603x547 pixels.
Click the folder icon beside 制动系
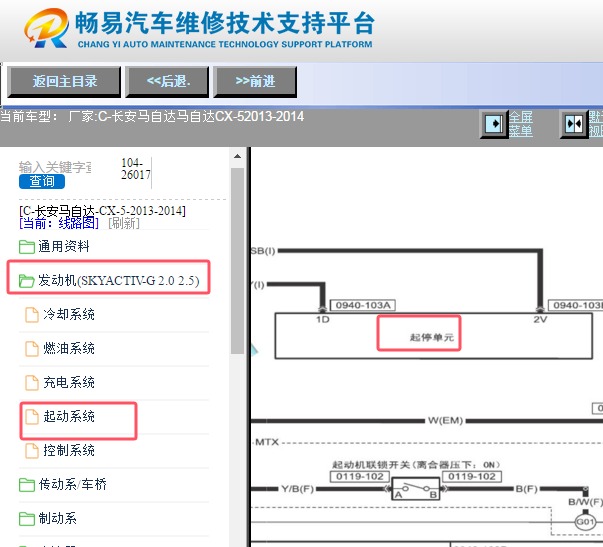[27, 519]
